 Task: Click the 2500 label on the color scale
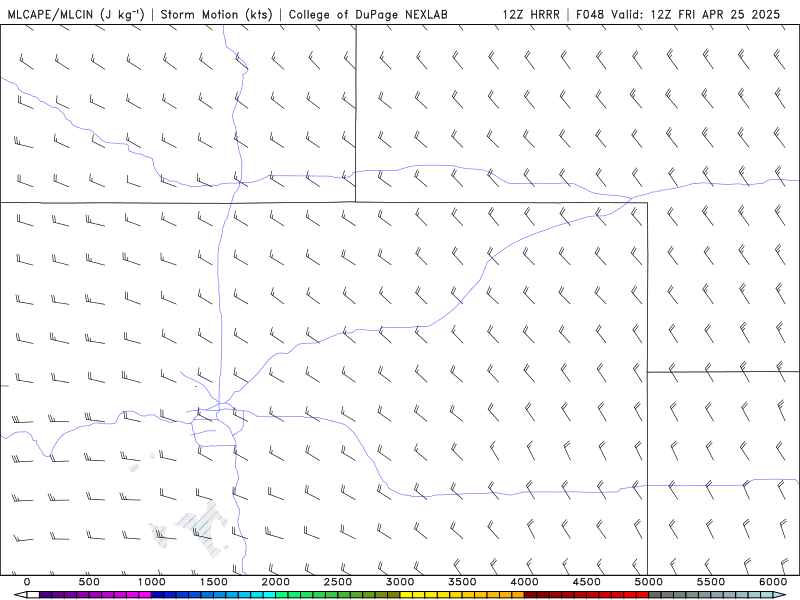pos(338,582)
